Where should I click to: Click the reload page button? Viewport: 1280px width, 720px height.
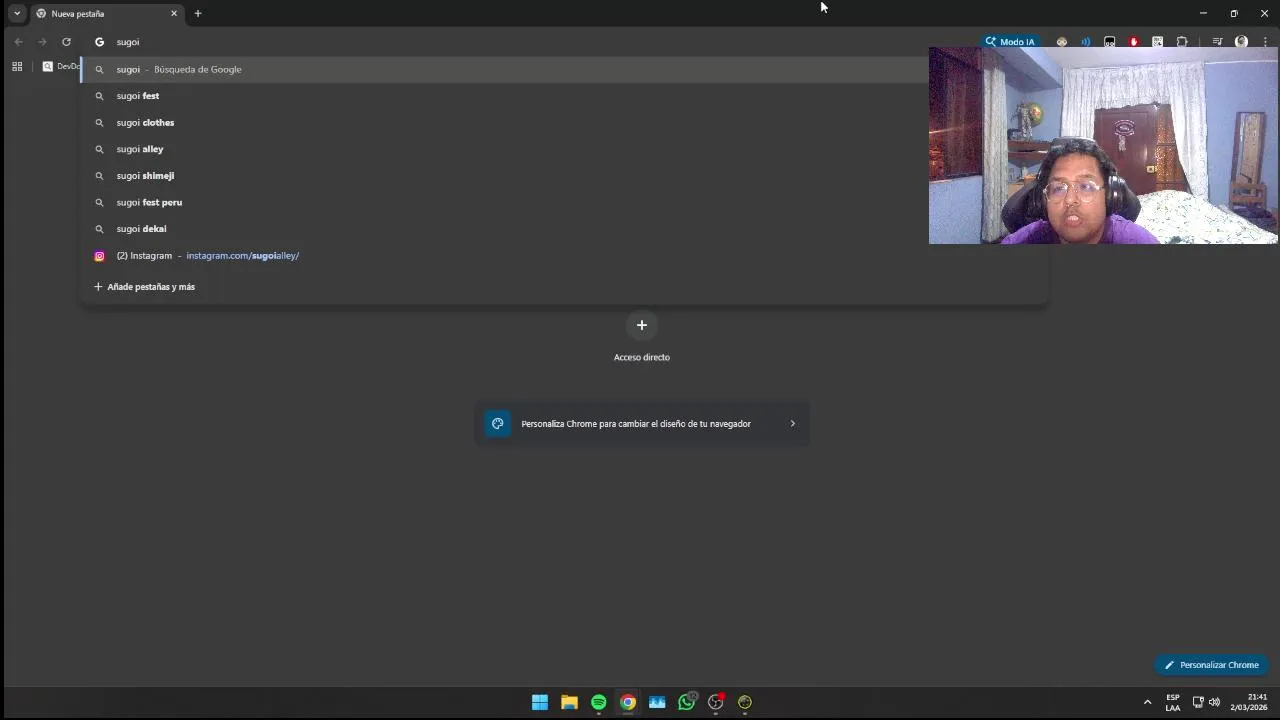[66, 42]
